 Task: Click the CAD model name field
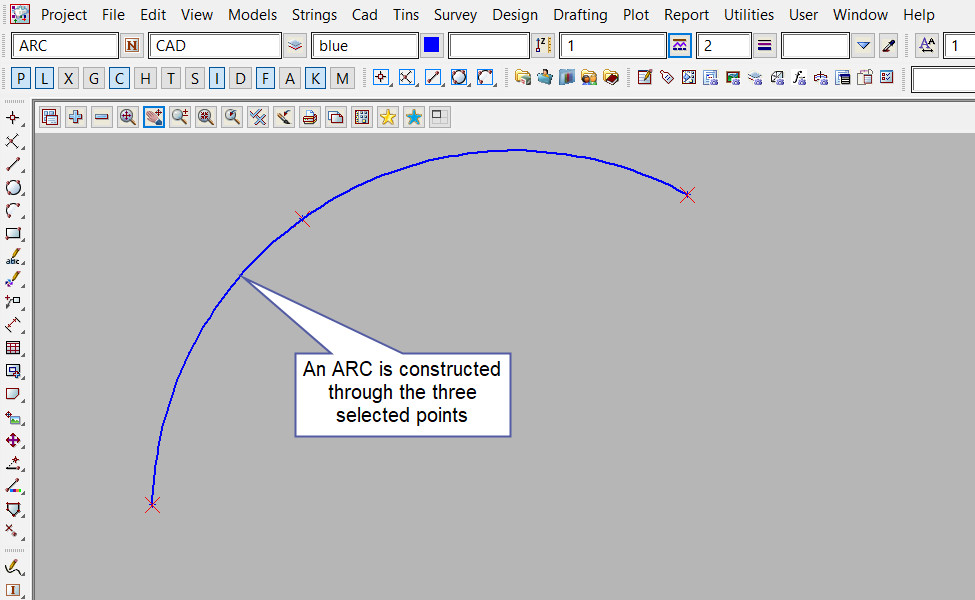click(214, 46)
